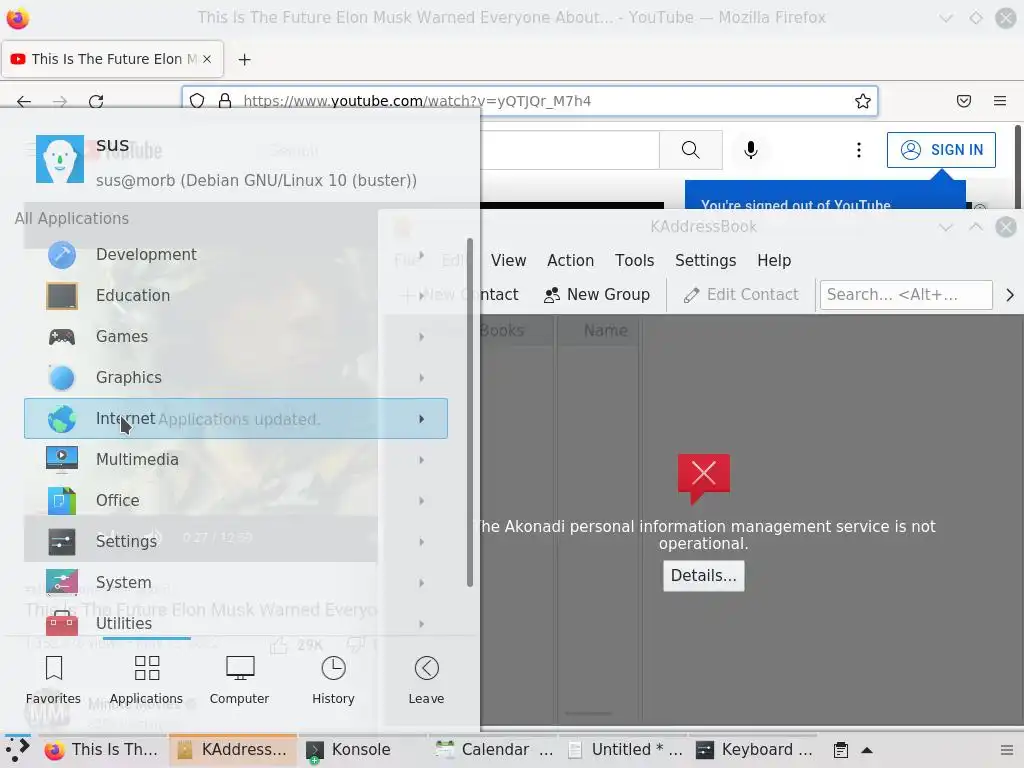
Task: Open the KDE application launcher button
Action: coord(18,749)
